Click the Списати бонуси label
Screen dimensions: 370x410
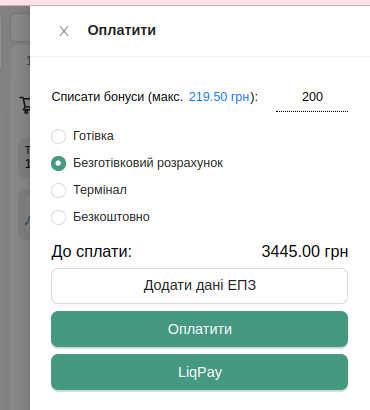(155, 97)
